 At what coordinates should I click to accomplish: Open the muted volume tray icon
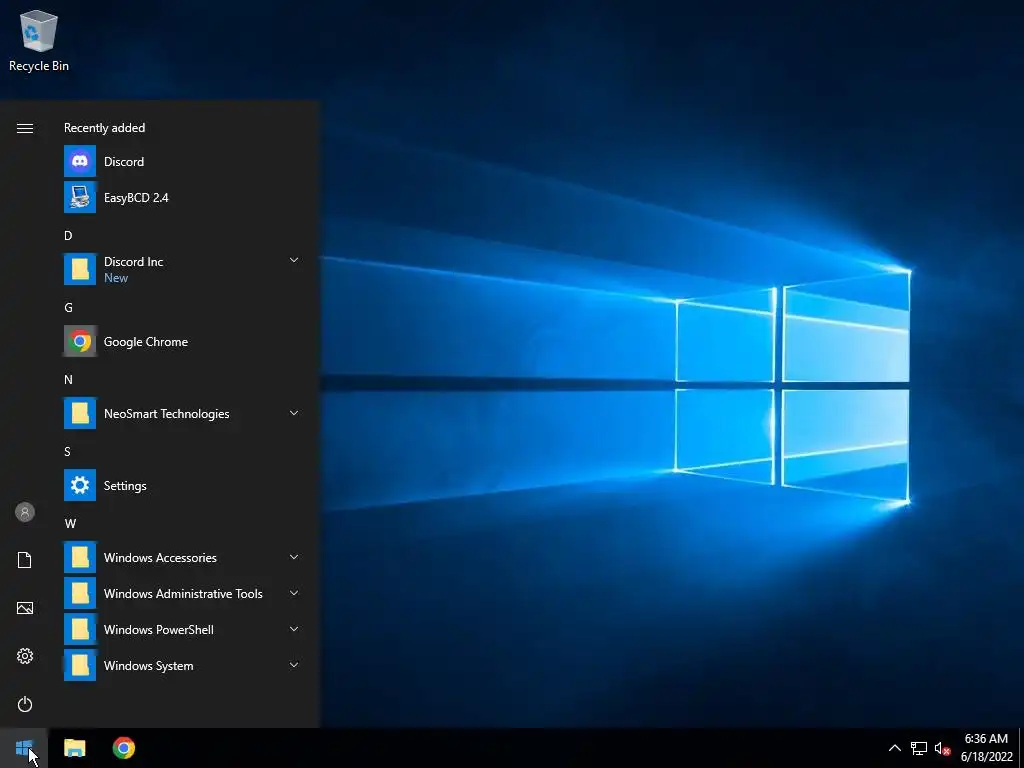coord(942,748)
